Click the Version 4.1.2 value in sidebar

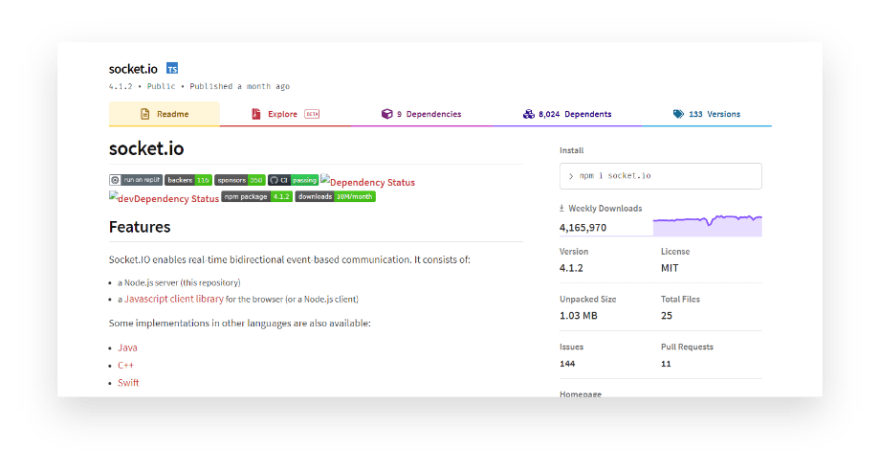[x=571, y=268]
